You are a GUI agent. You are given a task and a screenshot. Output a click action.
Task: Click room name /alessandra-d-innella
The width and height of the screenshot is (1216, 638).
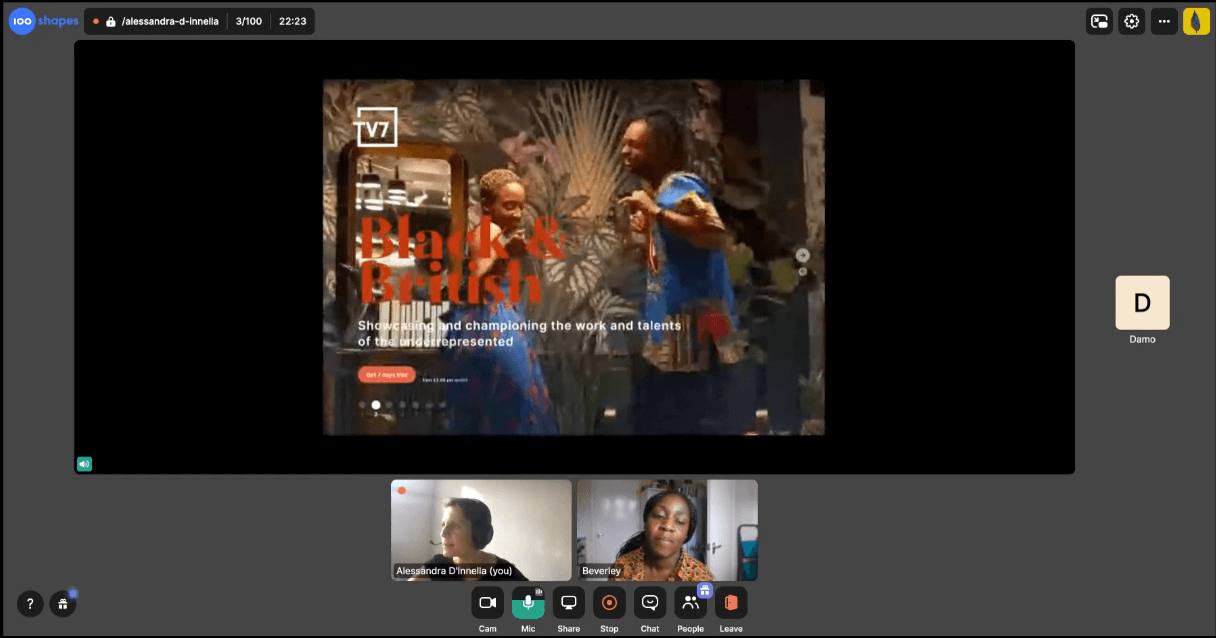(x=170, y=21)
